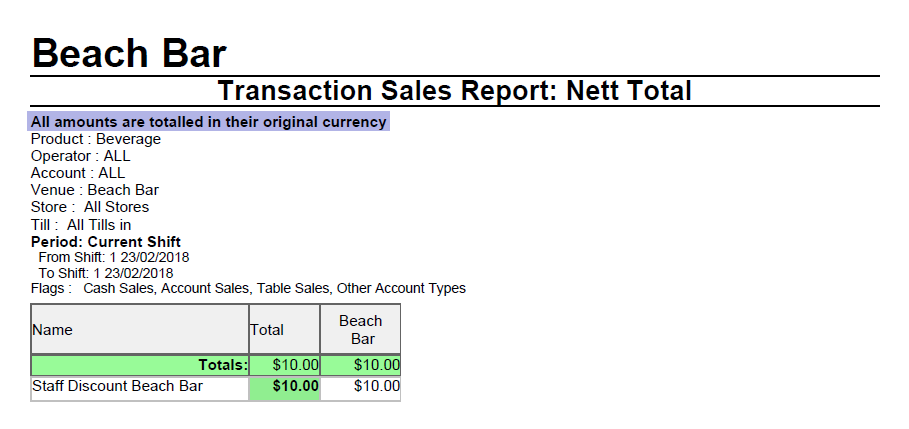Click the Product : Beverage line
This screenshot has width=909, height=429.
click(x=96, y=139)
